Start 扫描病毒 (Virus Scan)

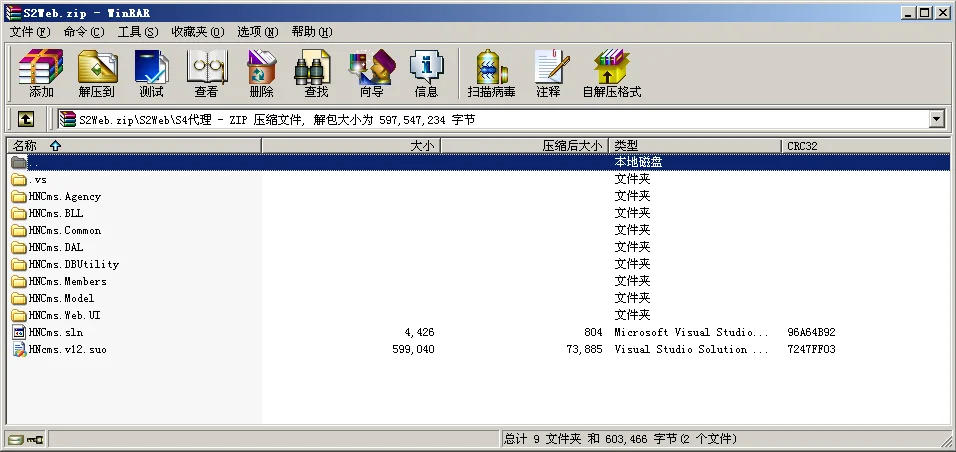tap(491, 73)
